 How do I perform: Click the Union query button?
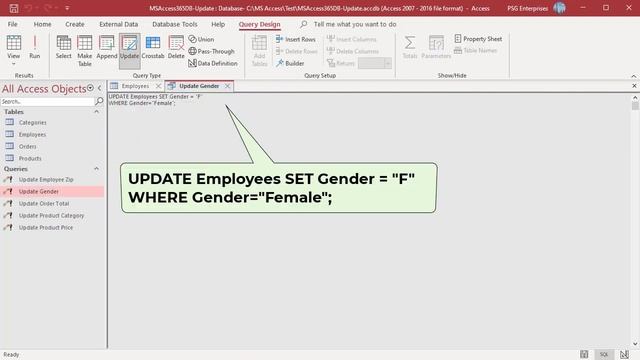coord(201,39)
